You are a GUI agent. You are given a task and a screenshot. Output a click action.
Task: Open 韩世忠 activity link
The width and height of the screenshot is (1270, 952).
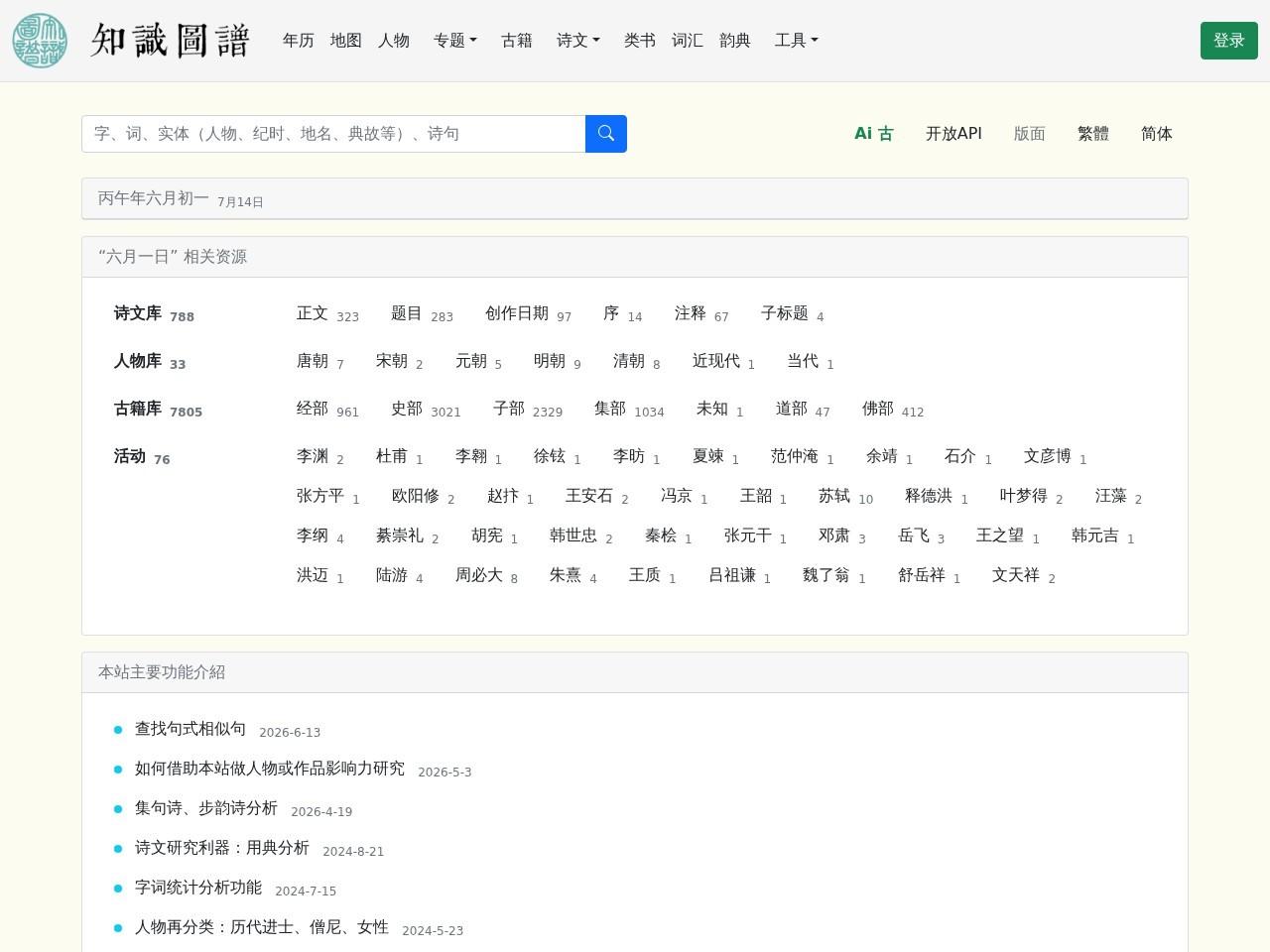point(581,535)
